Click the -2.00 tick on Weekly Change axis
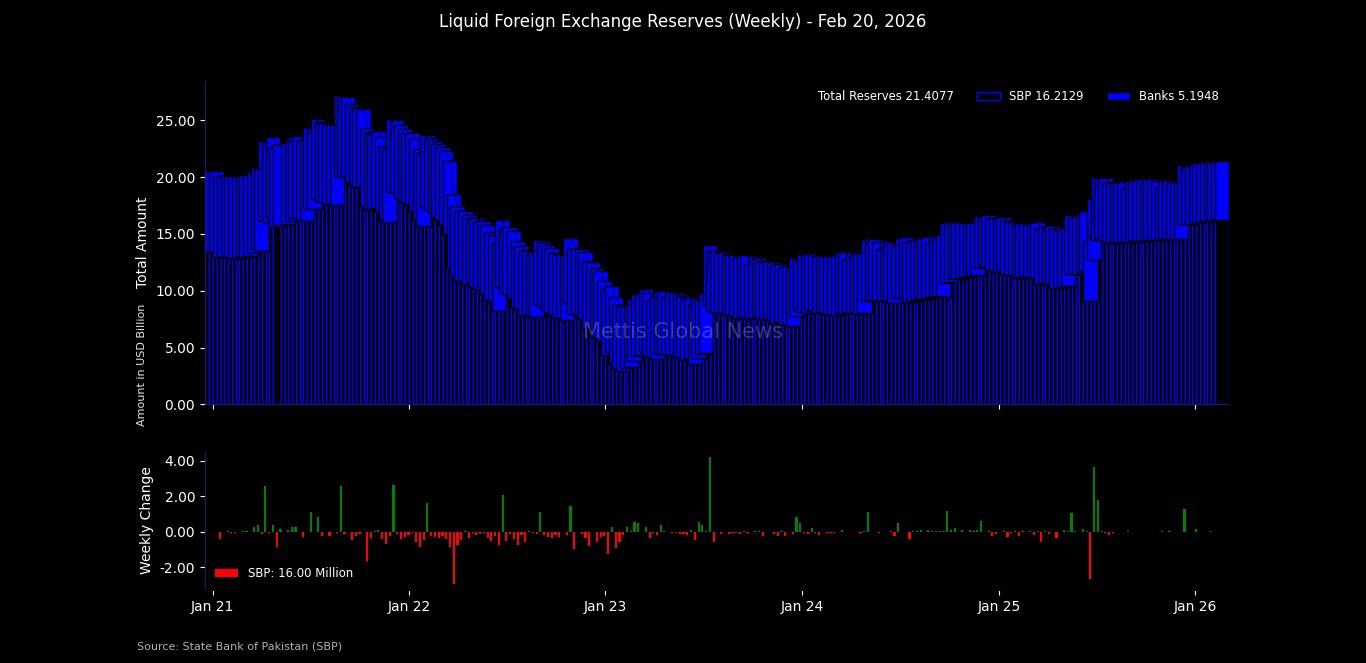1366x663 pixels. click(x=177, y=568)
